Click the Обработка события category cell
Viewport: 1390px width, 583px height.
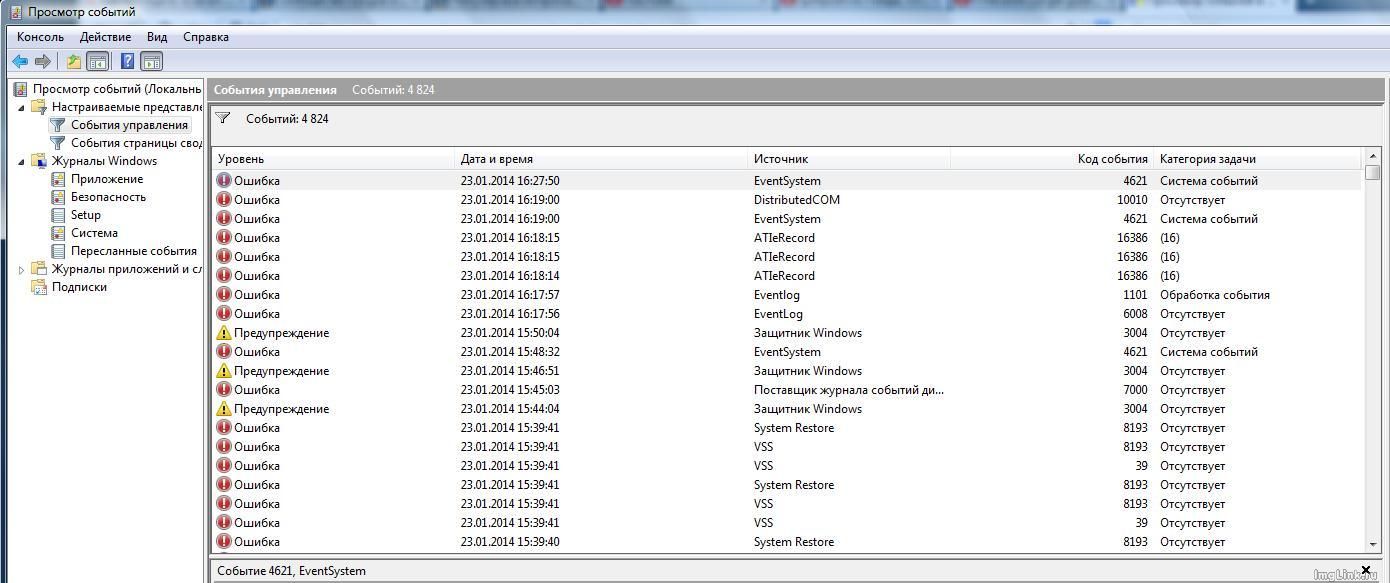[x=1215, y=295]
